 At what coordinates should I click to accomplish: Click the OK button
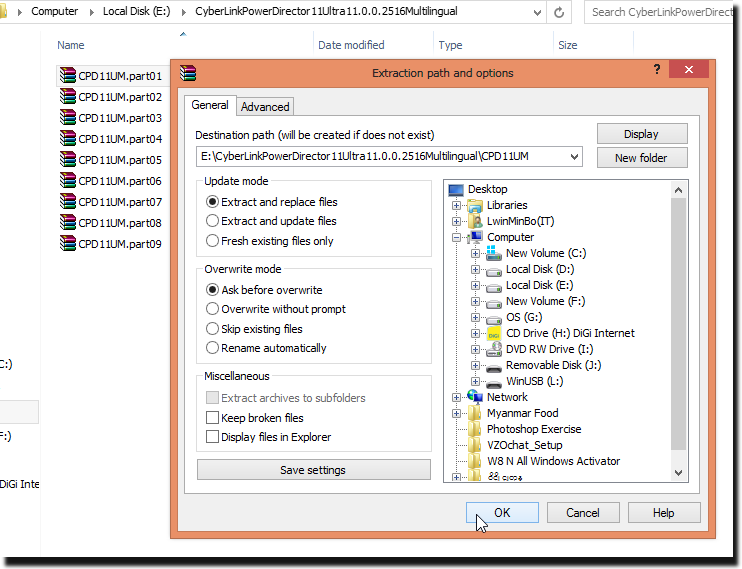(x=502, y=513)
